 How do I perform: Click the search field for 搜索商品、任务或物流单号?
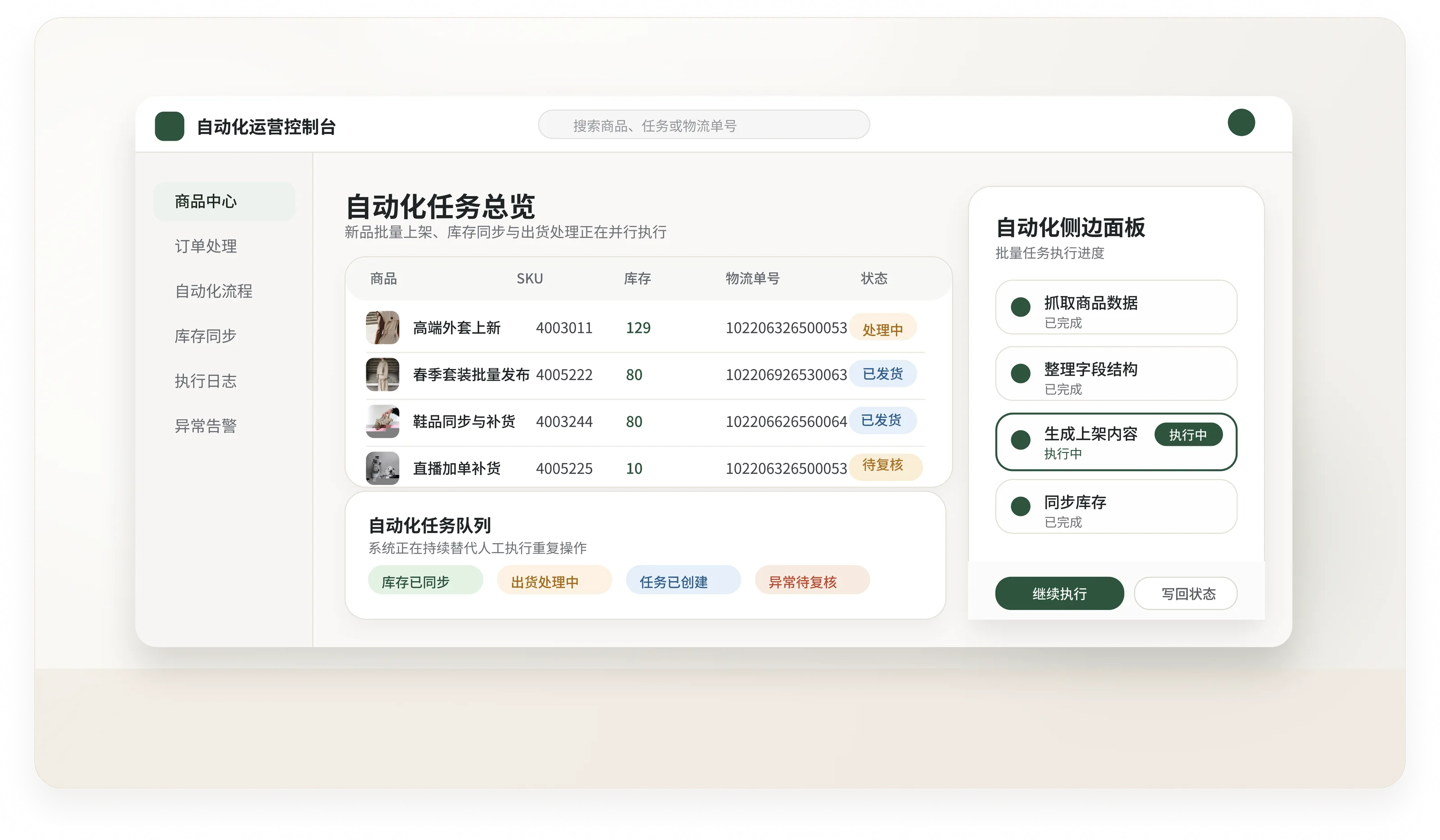pyautogui.click(x=703, y=124)
